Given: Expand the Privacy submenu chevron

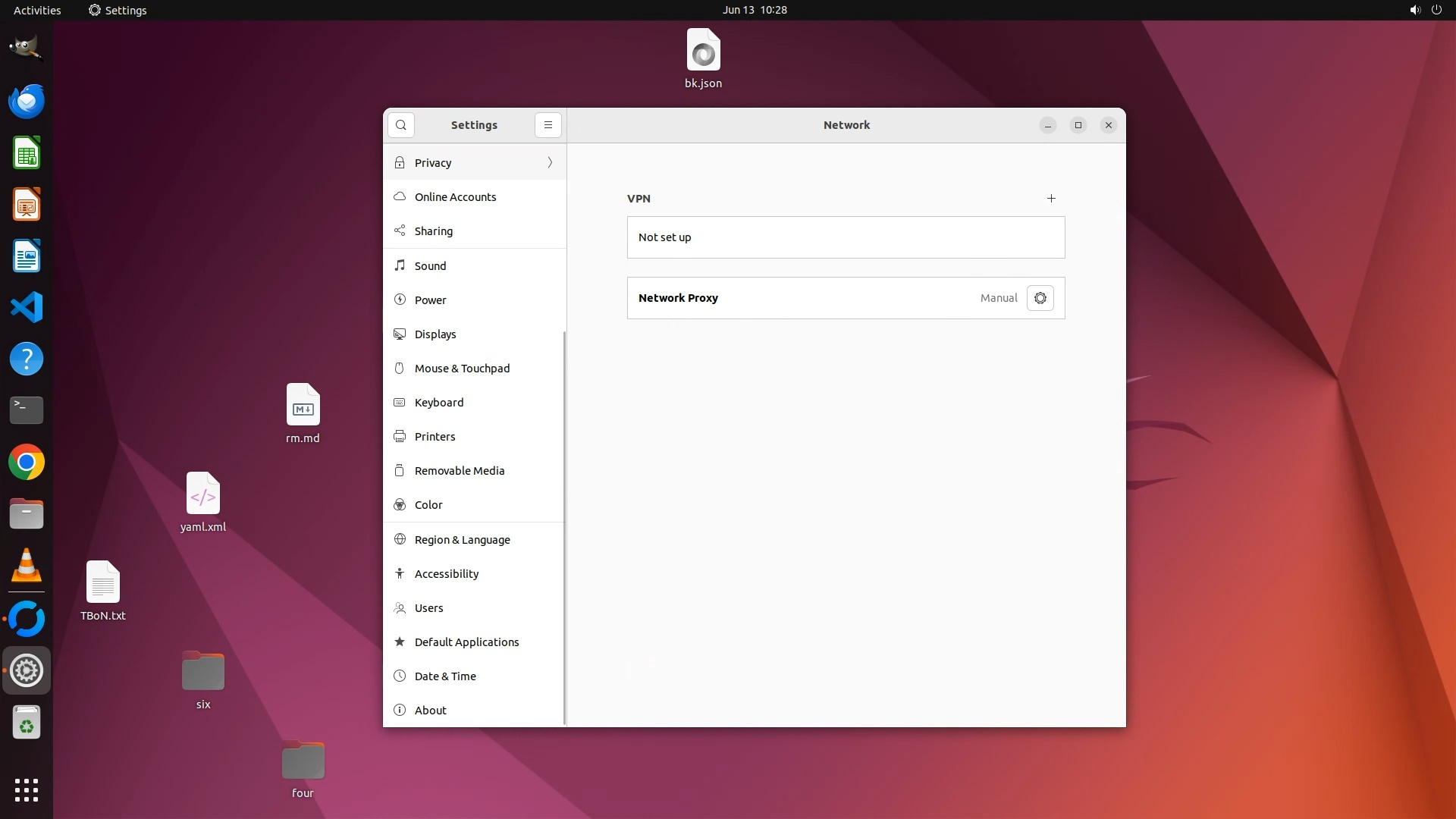Looking at the screenshot, I should click(550, 163).
